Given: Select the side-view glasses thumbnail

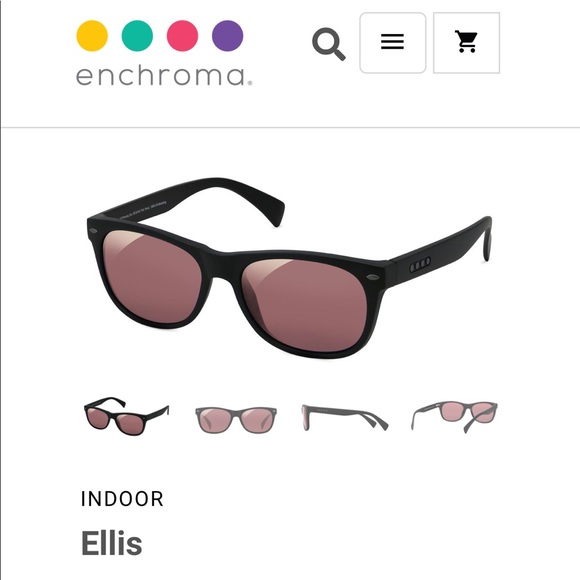Looking at the screenshot, I should pyautogui.click(x=345, y=417).
